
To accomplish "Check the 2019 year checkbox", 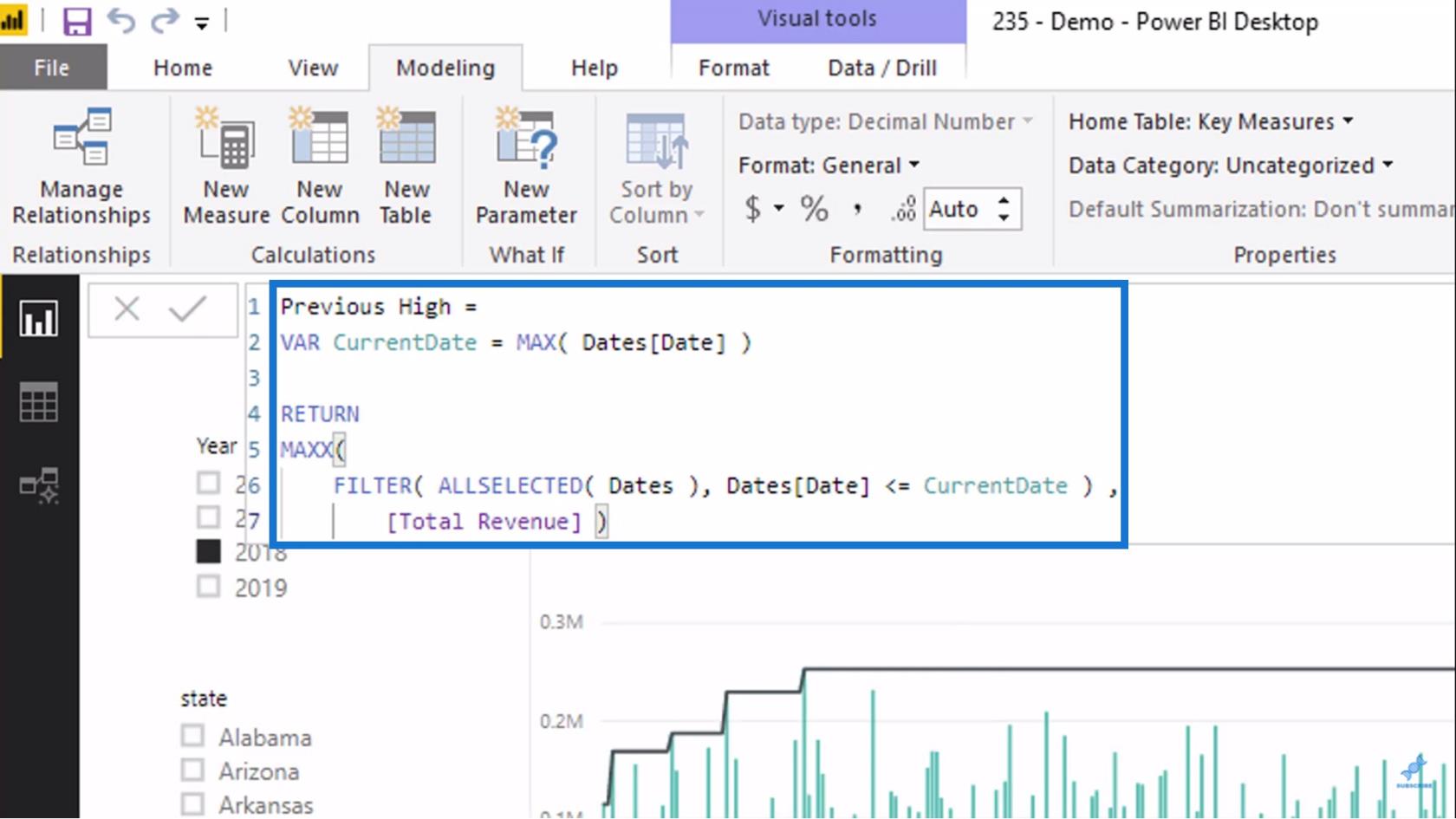I will [x=208, y=587].
